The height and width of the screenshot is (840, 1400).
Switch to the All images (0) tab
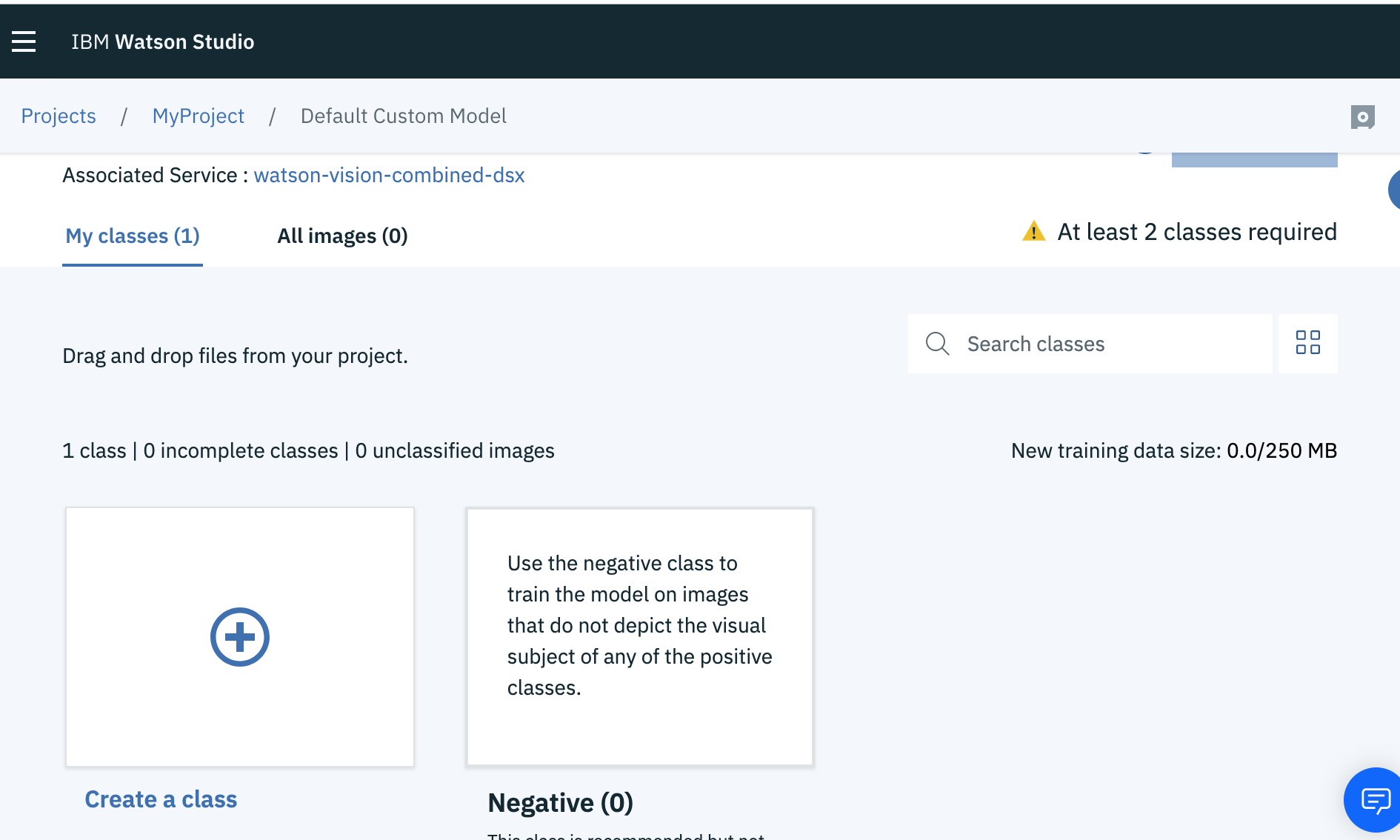click(x=342, y=236)
